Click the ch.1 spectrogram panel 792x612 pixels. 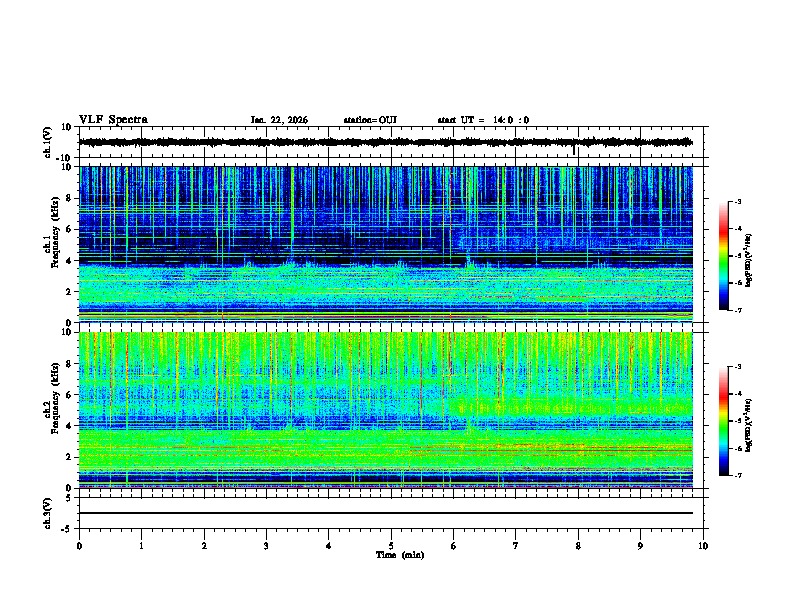386,244
